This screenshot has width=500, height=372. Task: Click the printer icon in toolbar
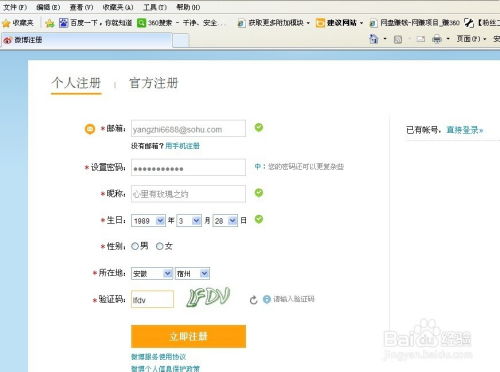point(436,39)
